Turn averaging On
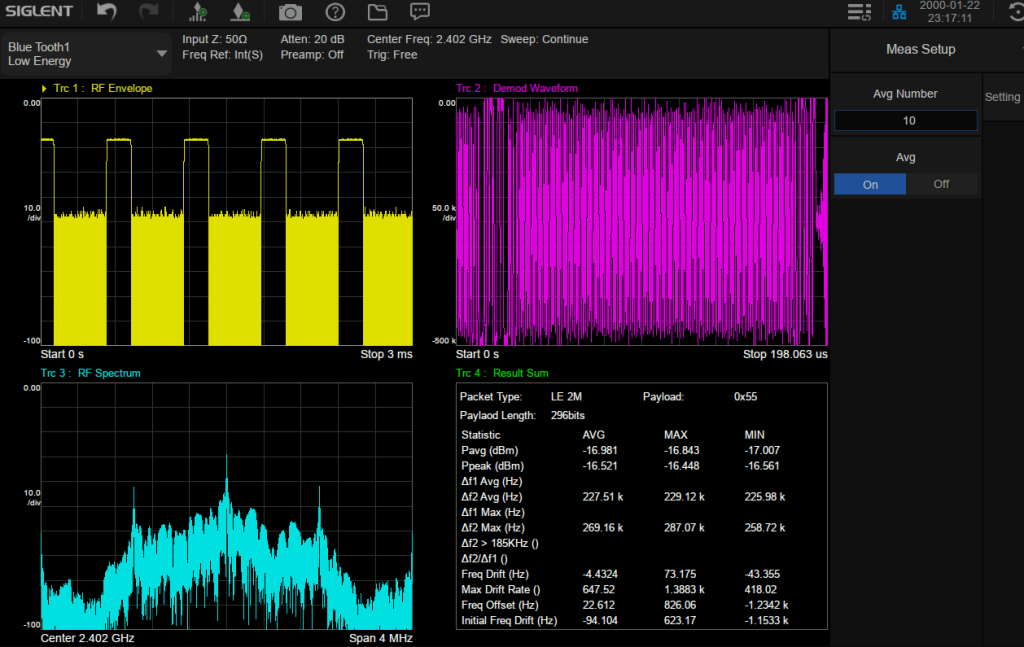 tap(870, 184)
